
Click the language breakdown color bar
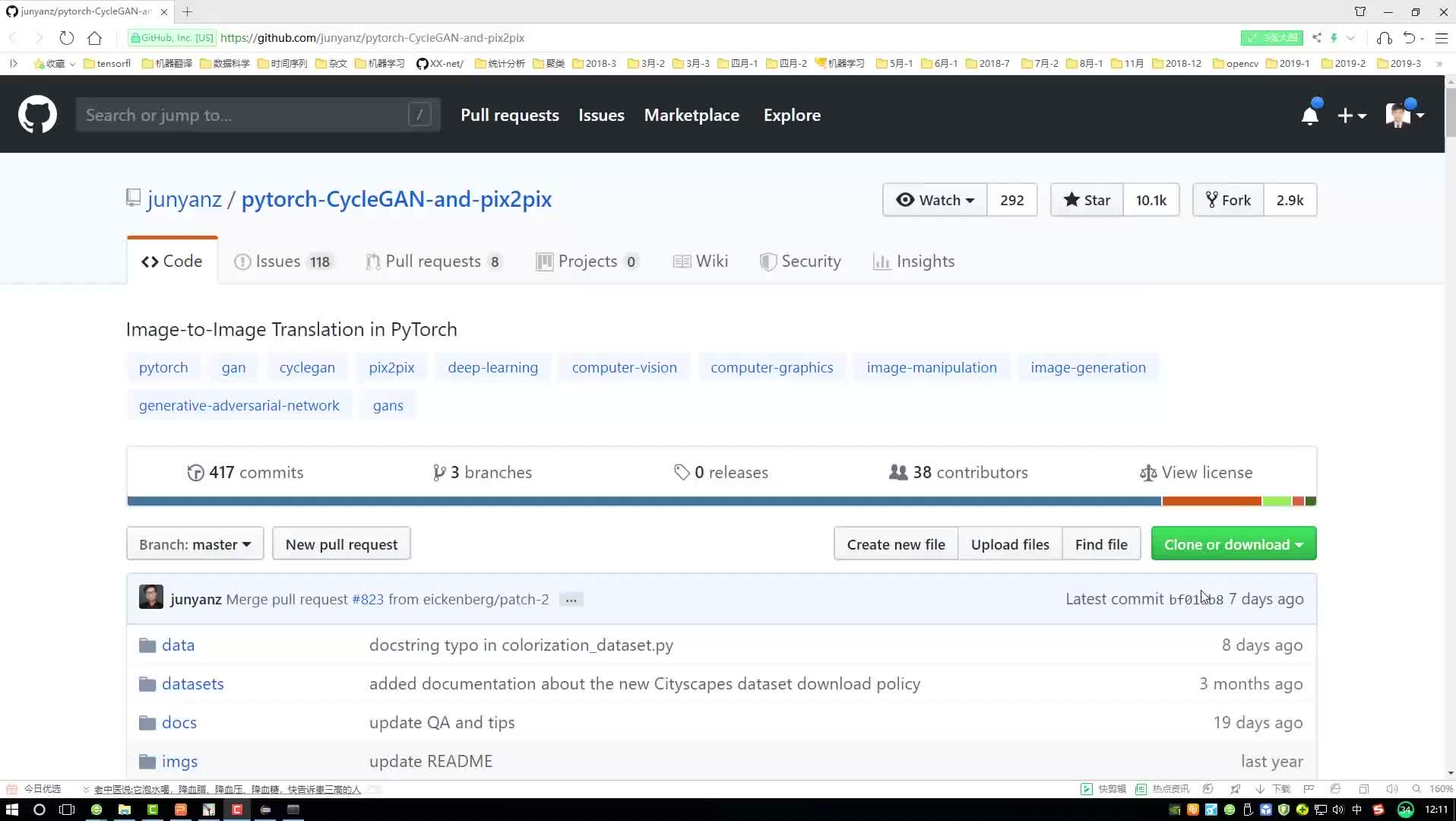[x=721, y=501]
